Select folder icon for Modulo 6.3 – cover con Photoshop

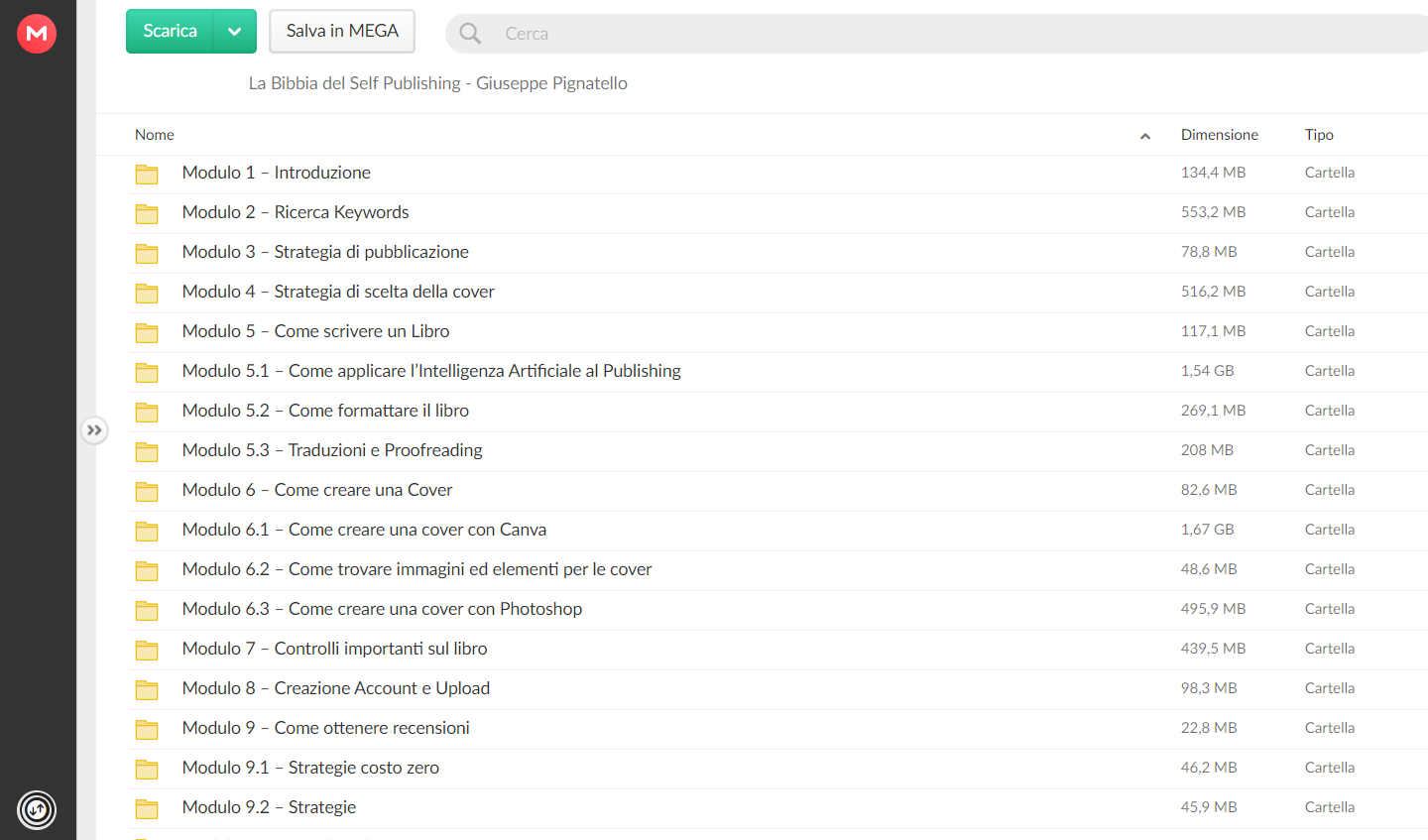(x=147, y=611)
